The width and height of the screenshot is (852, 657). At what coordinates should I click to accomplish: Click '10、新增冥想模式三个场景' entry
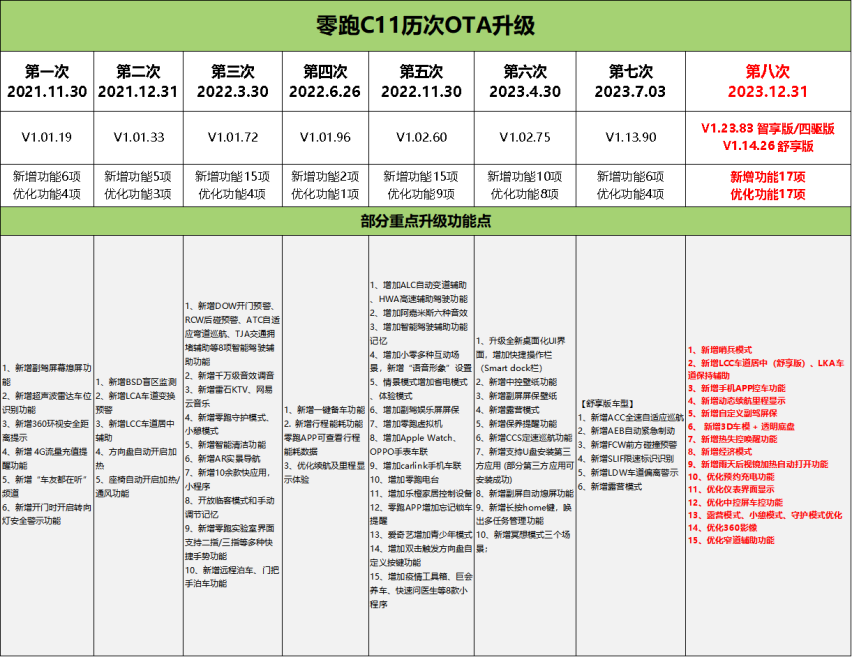point(523,542)
